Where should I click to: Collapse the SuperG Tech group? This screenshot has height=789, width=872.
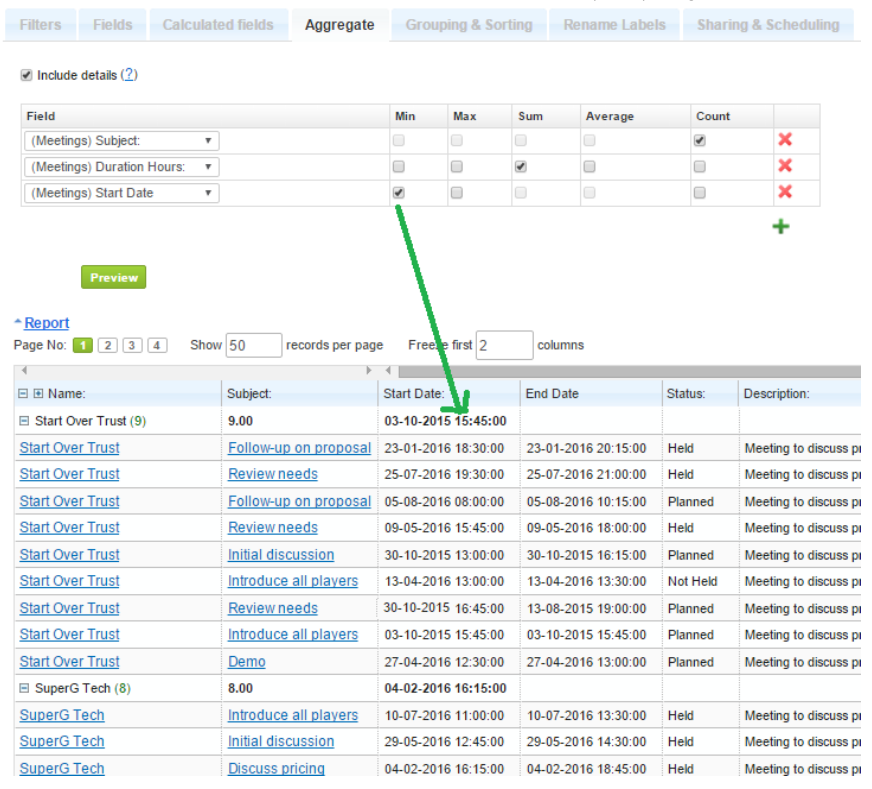pos(24,689)
